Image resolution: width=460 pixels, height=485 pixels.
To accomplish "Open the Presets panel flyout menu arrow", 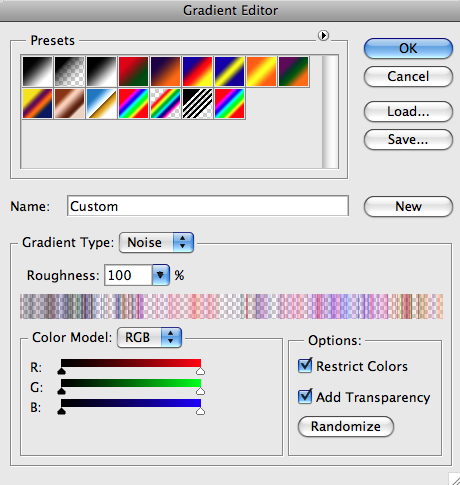I will coord(323,35).
